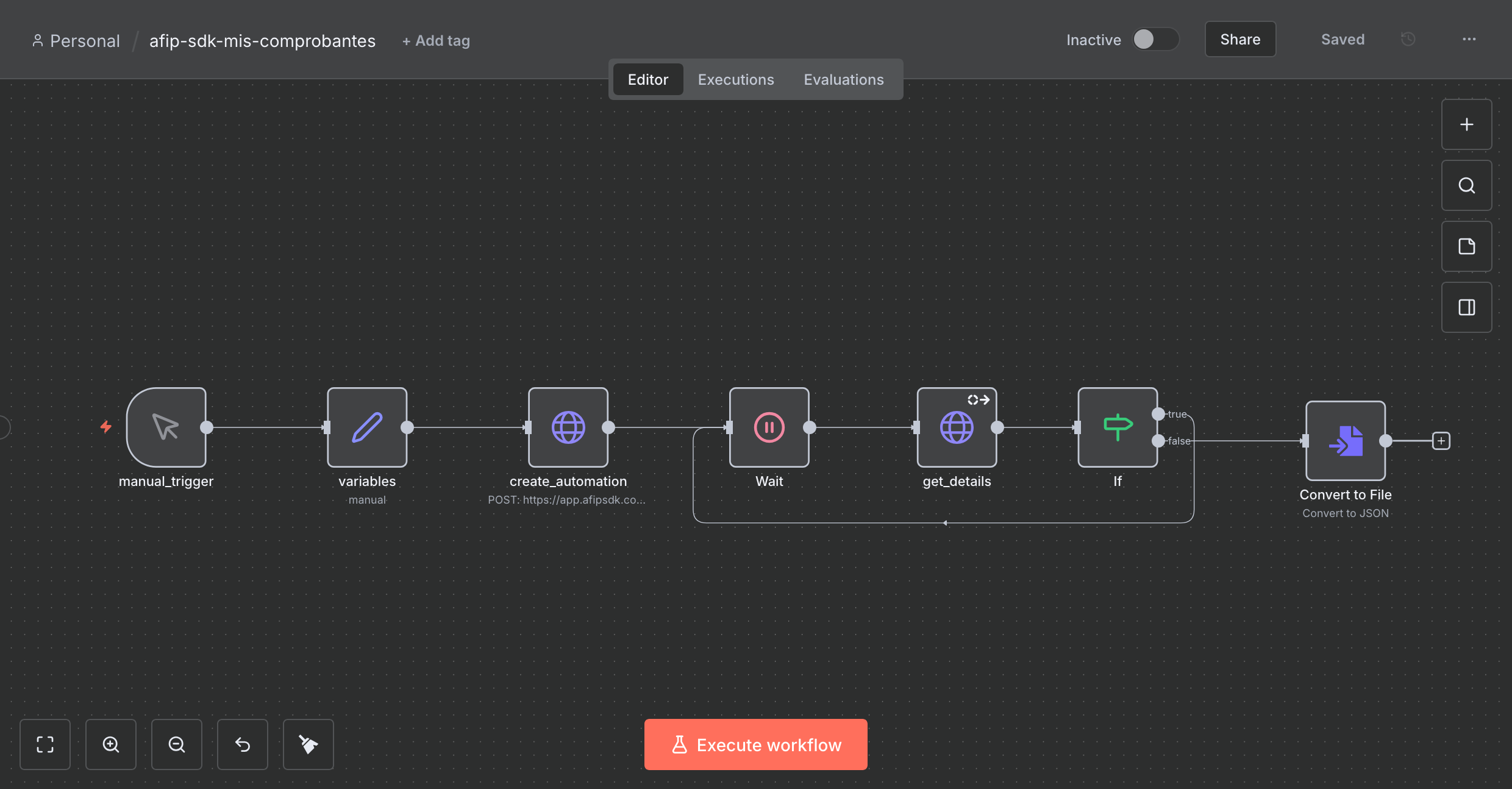Click the Execute workflow button
Screen dimensions: 1512x789
click(755, 744)
